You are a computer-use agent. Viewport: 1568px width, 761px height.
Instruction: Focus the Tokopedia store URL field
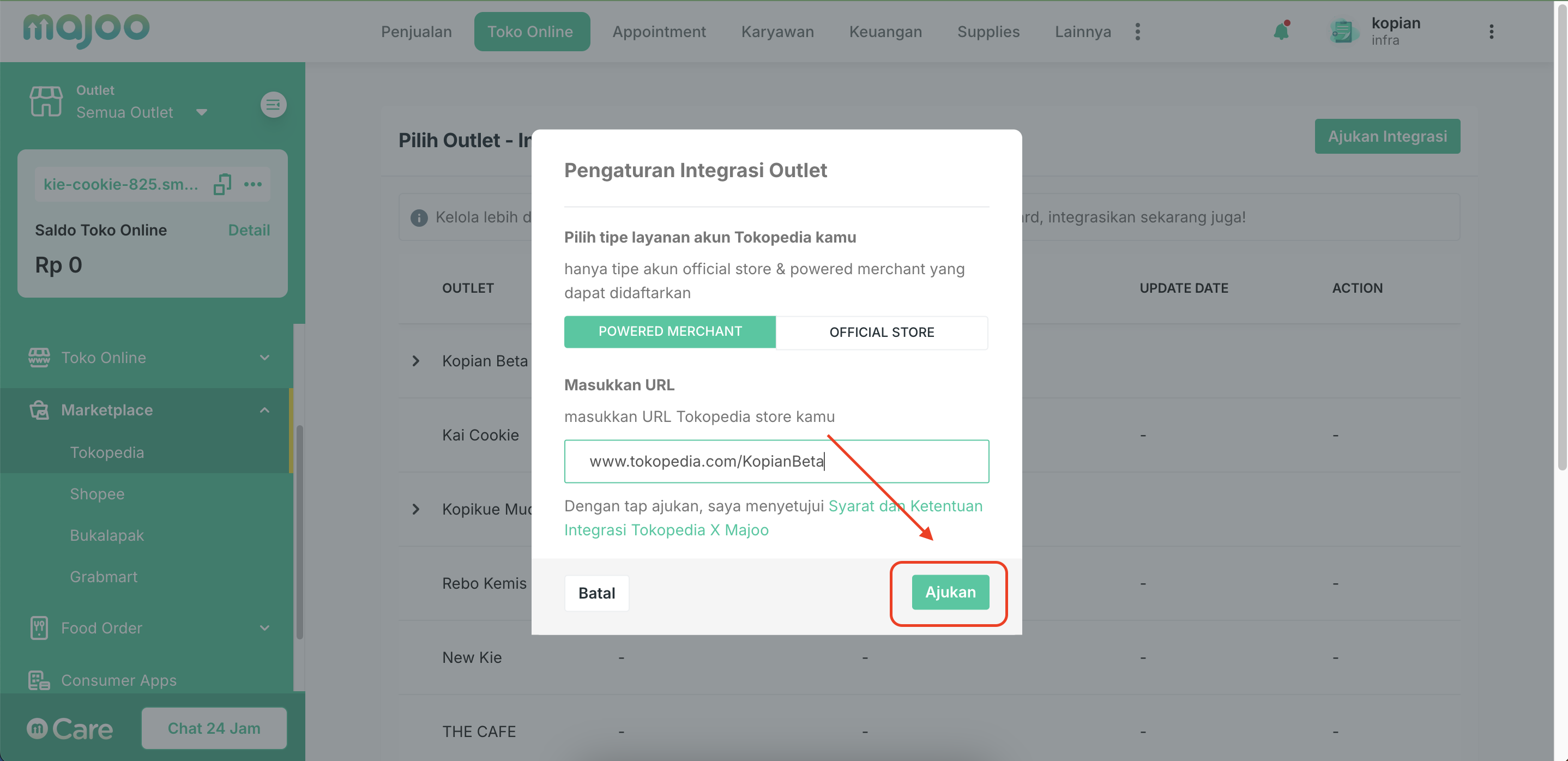pyautogui.click(x=776, y=462)
